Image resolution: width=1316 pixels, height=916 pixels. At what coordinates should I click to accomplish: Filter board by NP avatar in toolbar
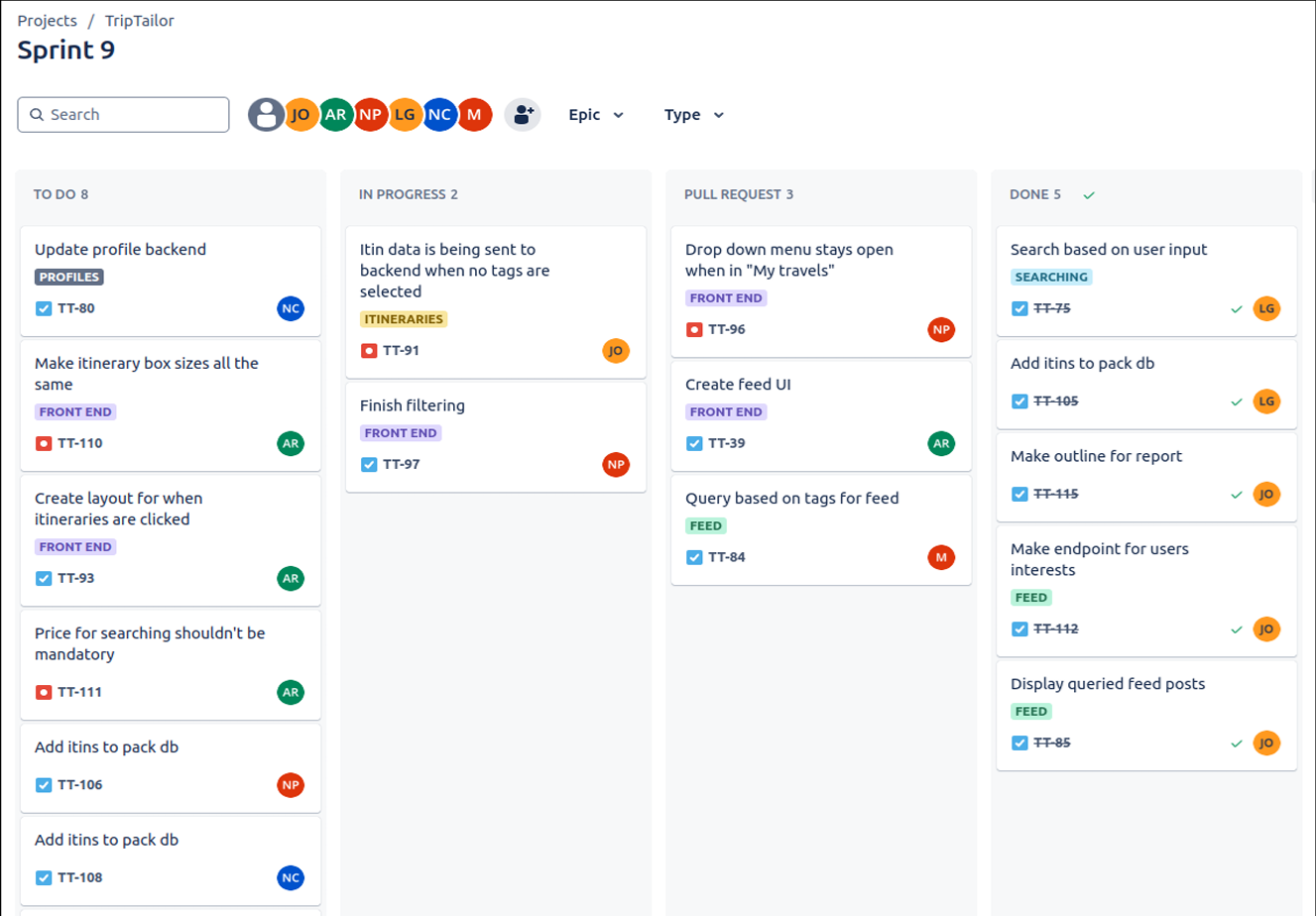(x=371, y=115)
